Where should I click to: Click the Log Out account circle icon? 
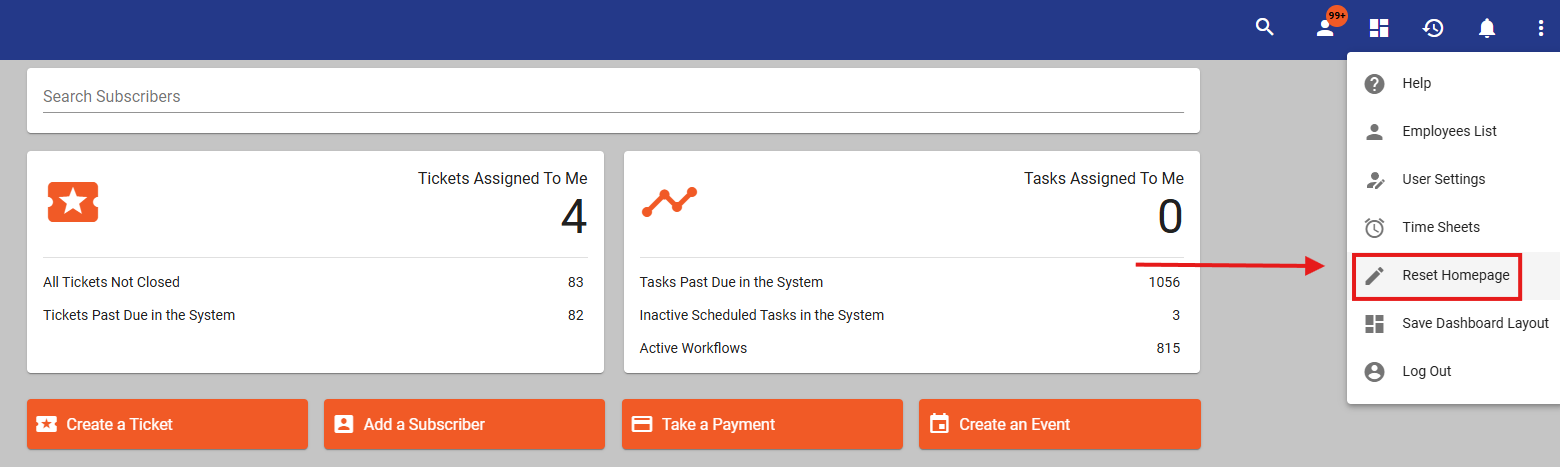[x=1375, y=371]
